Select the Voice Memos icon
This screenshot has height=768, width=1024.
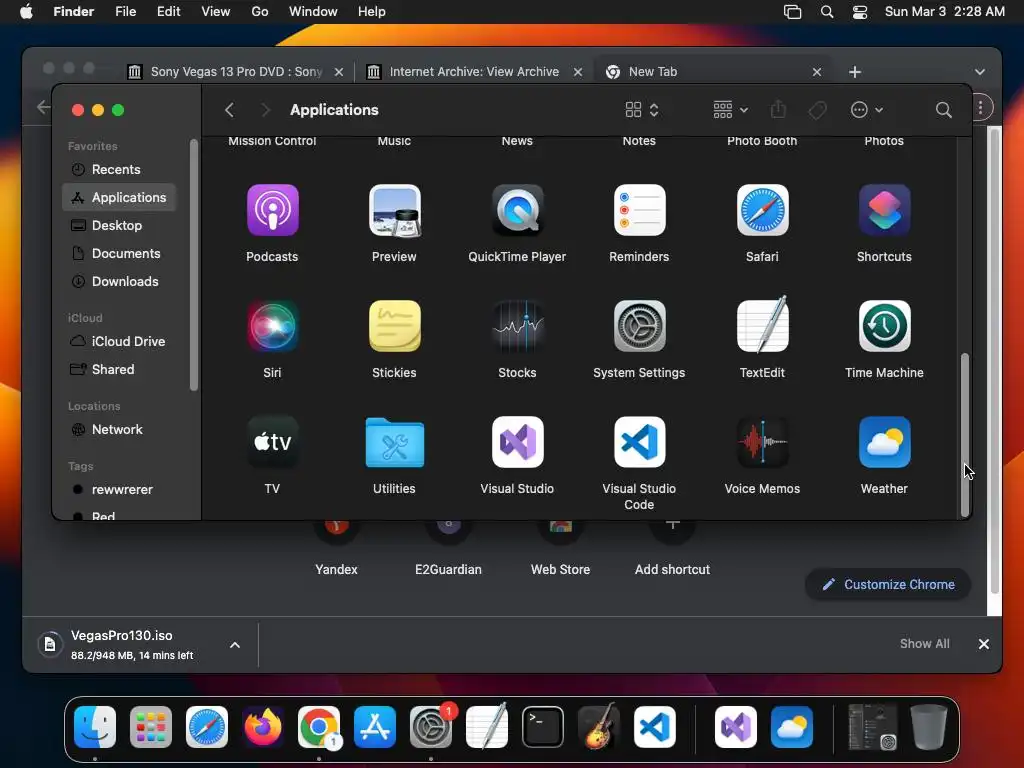point(762,442)
